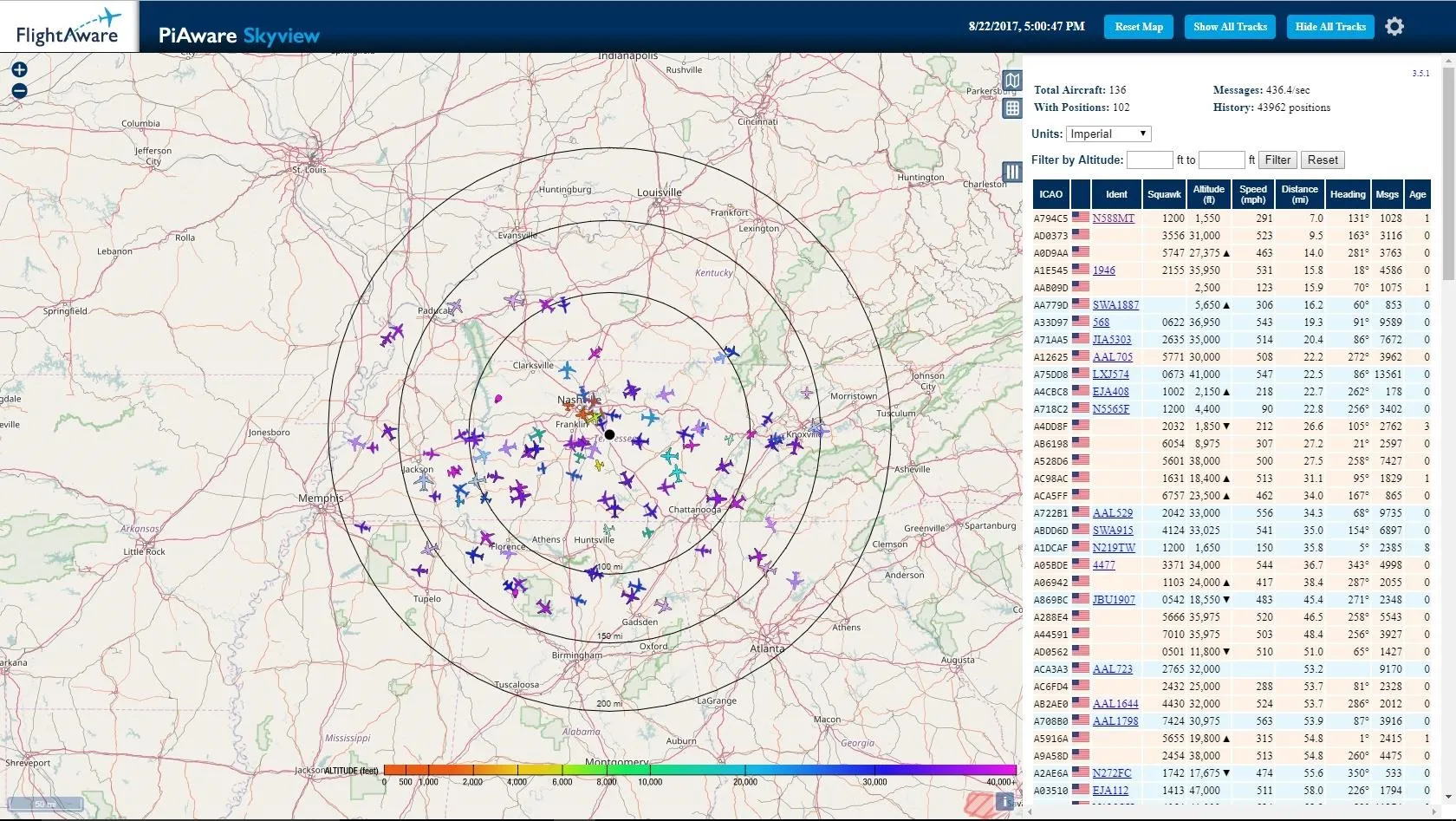Sort table by Heading column
This screenshot has height=821, width=1456.
click(1348, 194)
